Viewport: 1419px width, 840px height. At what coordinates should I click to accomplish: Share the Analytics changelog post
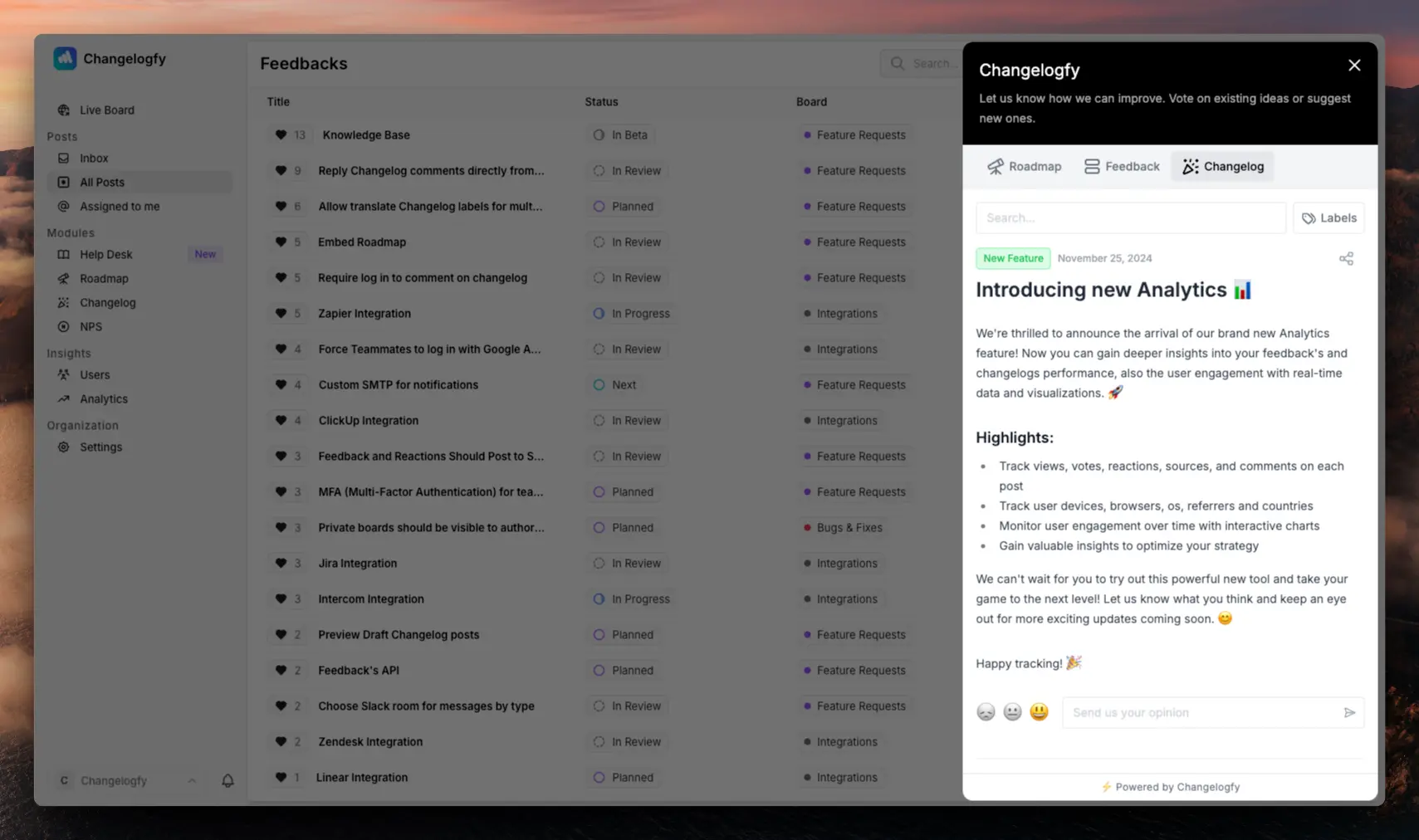click(x=1346, y=259)
